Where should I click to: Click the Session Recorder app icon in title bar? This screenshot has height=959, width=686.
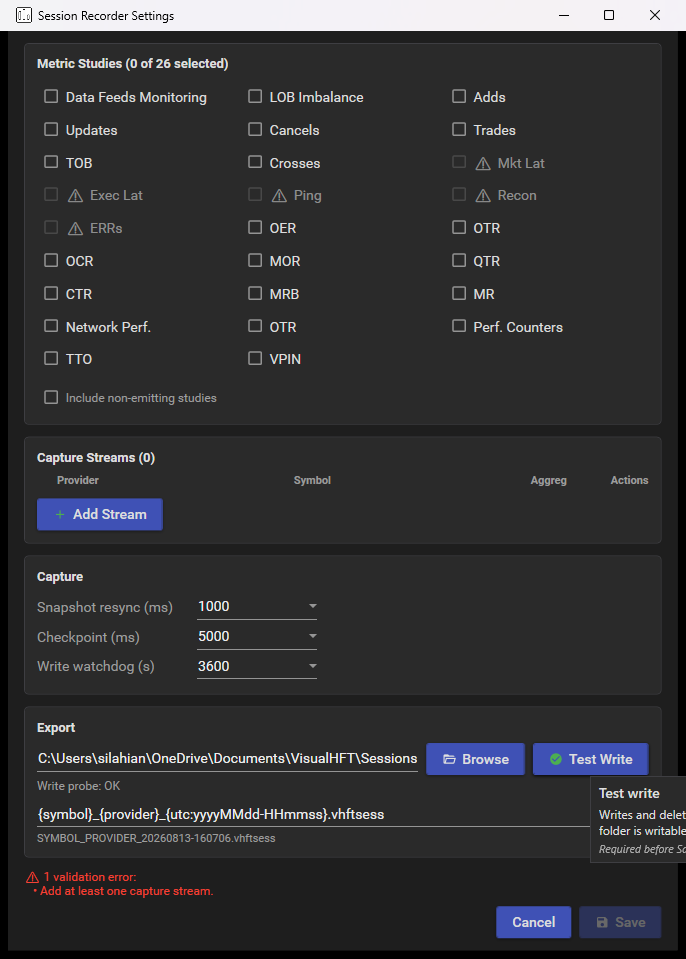tap(24, 15)
